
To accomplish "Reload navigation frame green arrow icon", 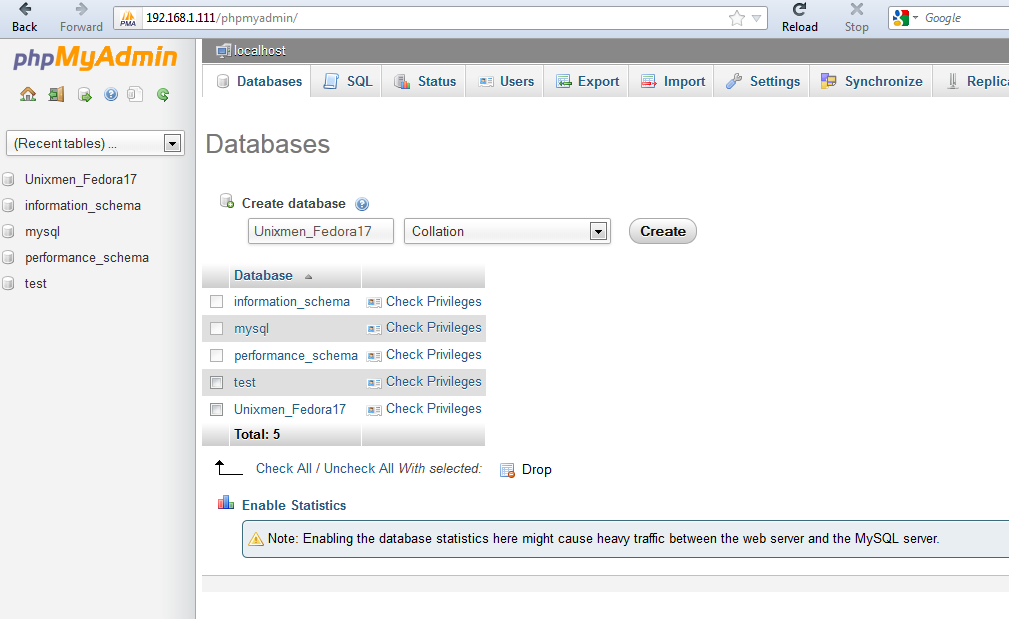I will (163, 95).
